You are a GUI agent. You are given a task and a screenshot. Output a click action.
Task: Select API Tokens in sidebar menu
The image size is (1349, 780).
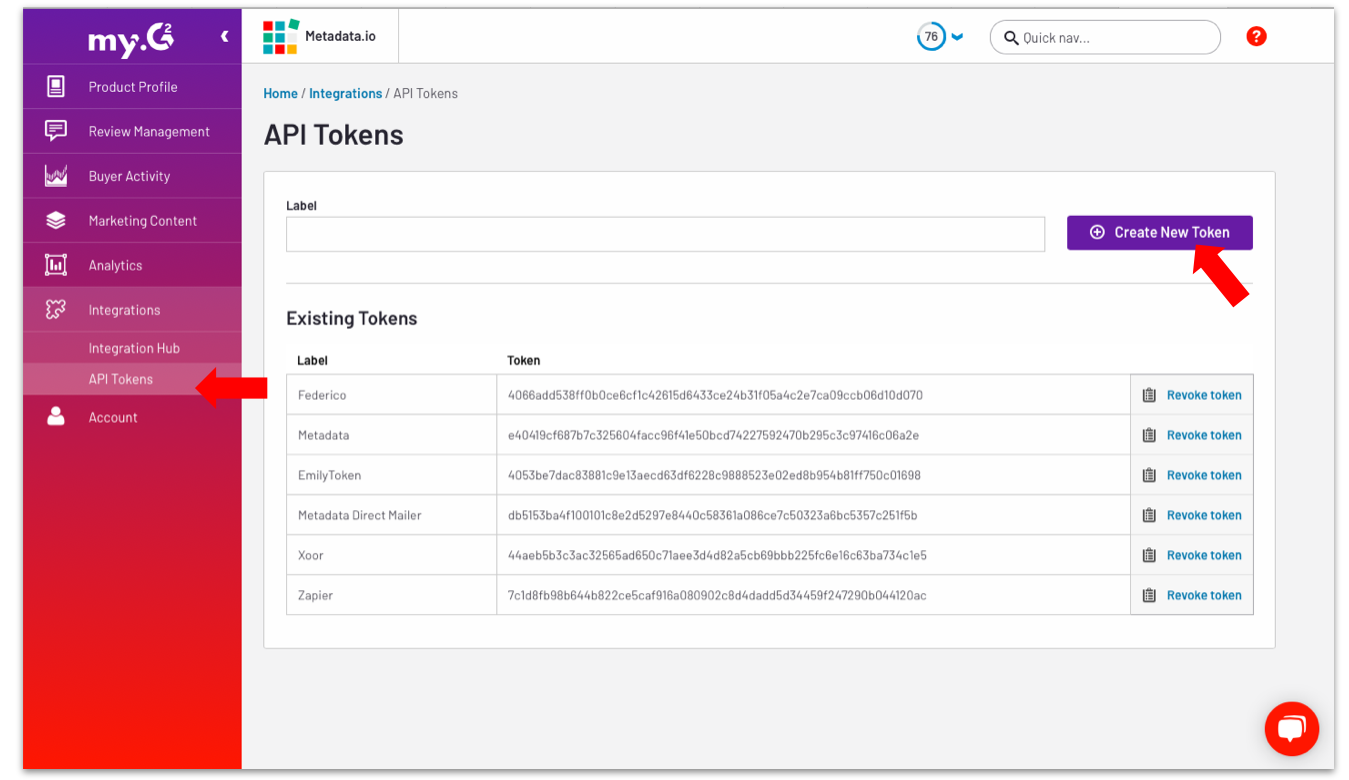pos(121,379)
